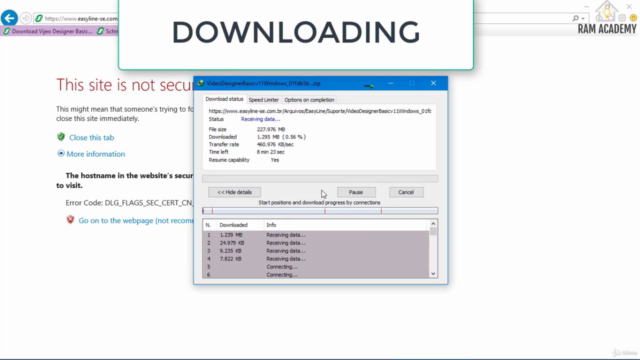Screen dimensions: 640x360
Task: Open the browser settings gear icon
Action: coord(622,18)
